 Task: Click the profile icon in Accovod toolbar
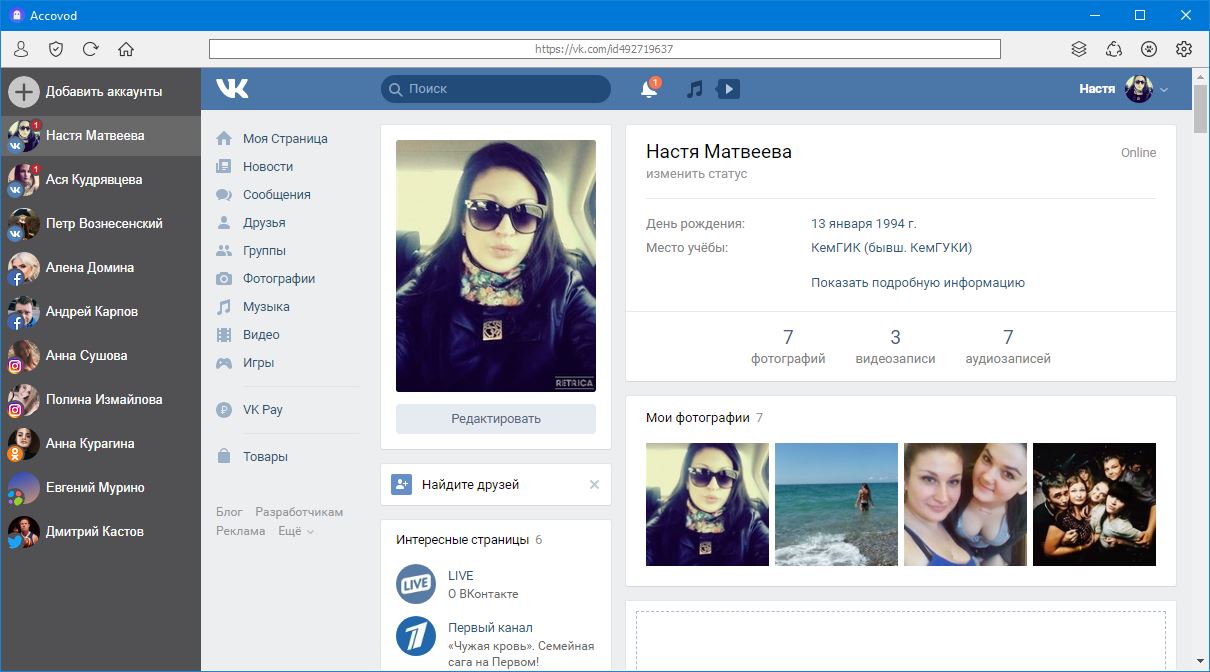pos(21,49)
